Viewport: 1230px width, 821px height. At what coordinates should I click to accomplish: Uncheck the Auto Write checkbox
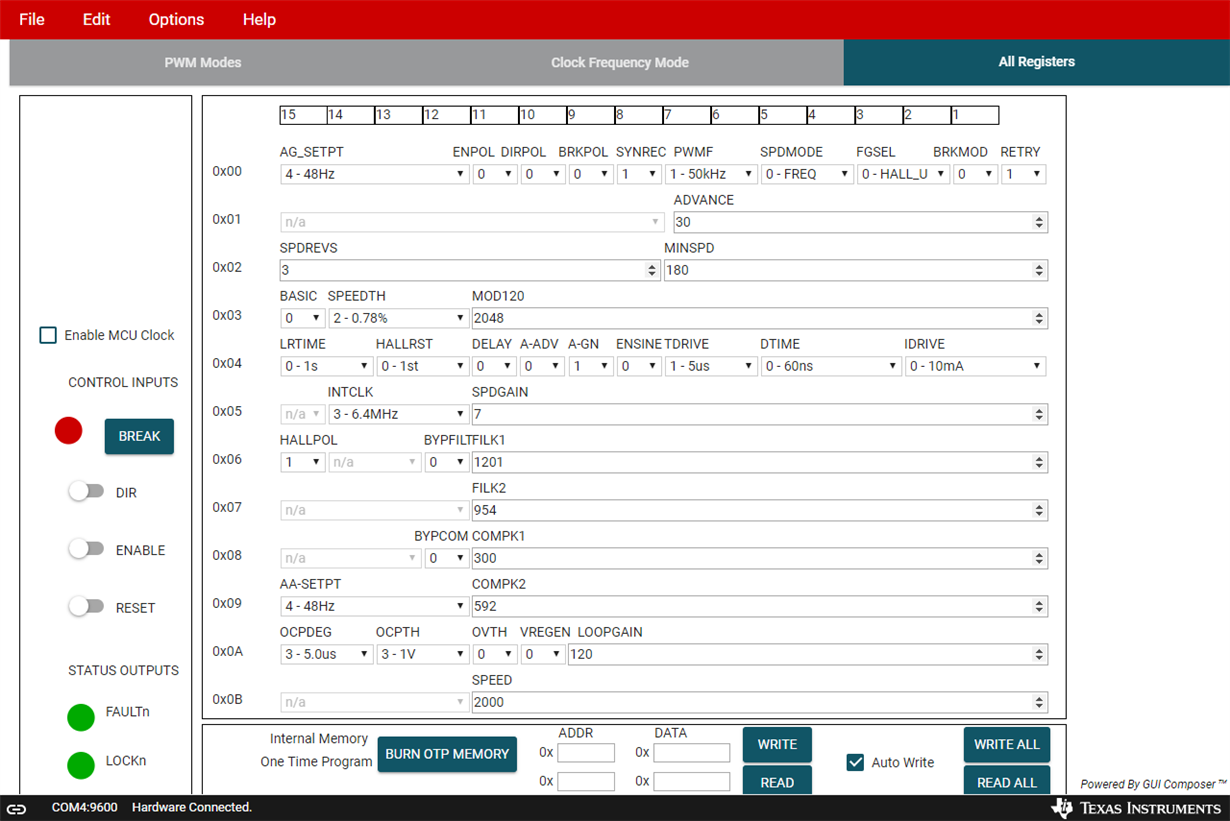(855, 762)
